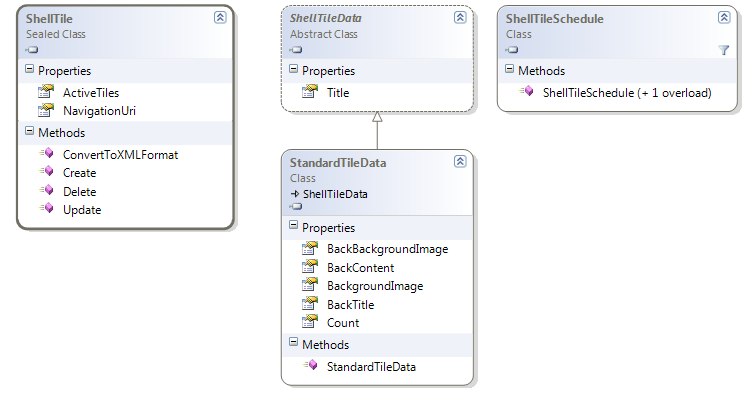Collapse the Properties section in ShellTileData
Image resolution: width=756 pixels, height=395 pixels.
(x=293, y=69)
